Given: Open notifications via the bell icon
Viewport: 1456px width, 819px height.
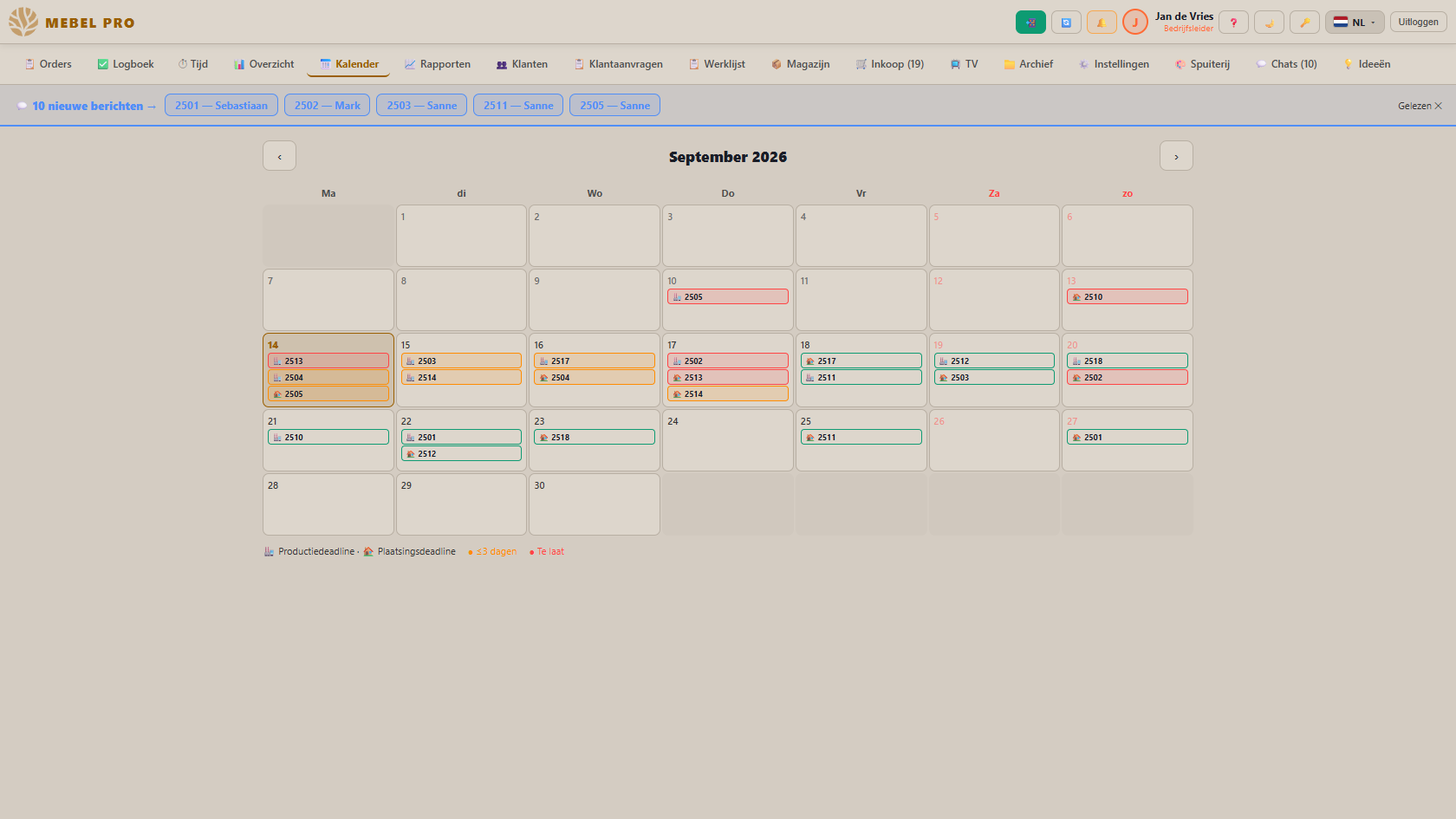Looking at the screenshot, I should point(1102,23).
